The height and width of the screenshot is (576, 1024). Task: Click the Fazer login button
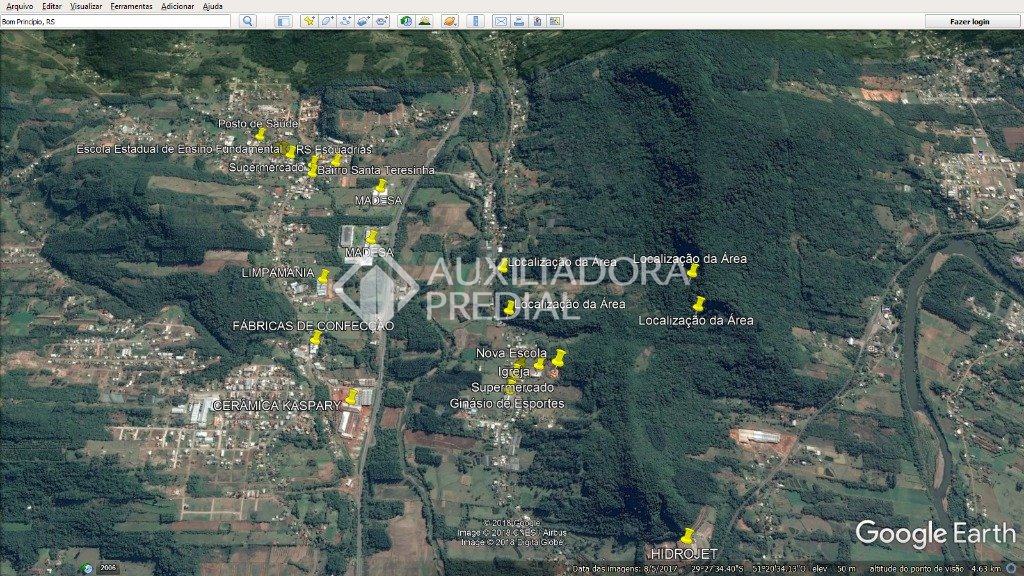click(x=969, y=21)
